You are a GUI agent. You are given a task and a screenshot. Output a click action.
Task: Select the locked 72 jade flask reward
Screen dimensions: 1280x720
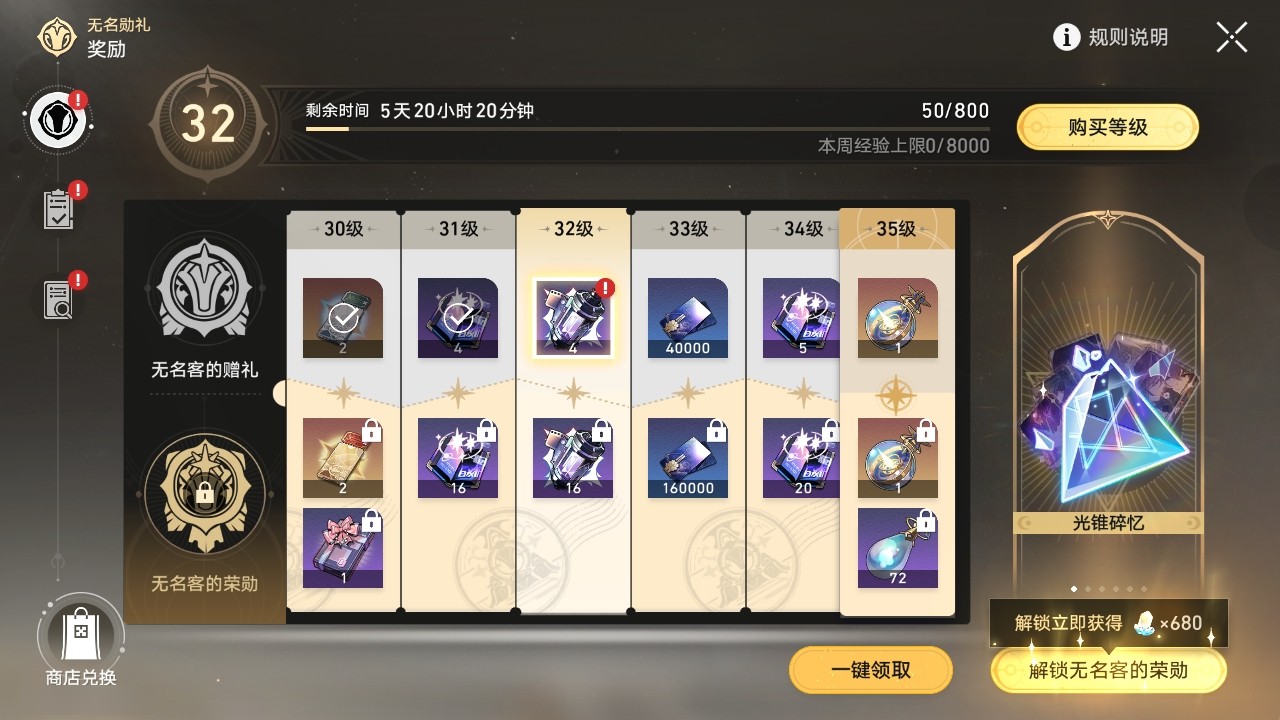pyautogui.click(x=898, y=548)
